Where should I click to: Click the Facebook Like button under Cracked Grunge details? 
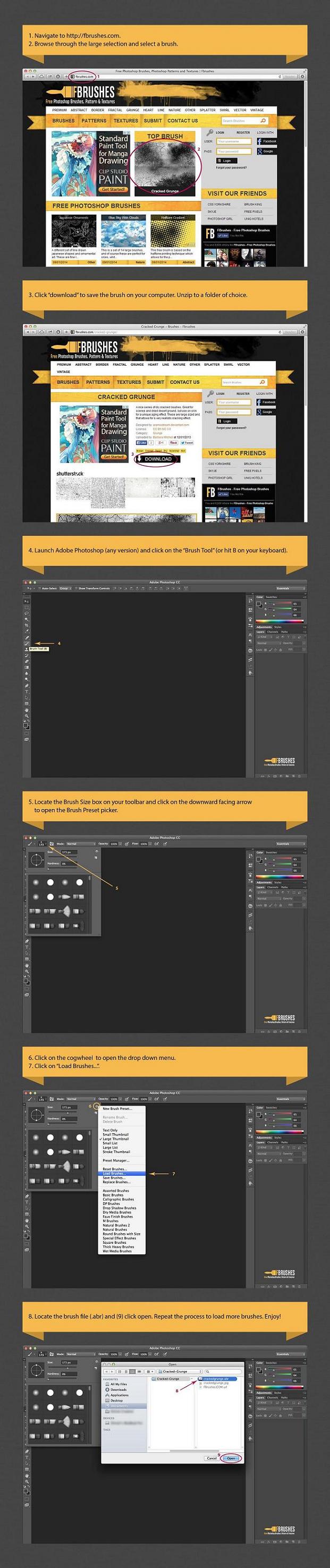coord(141,443)
